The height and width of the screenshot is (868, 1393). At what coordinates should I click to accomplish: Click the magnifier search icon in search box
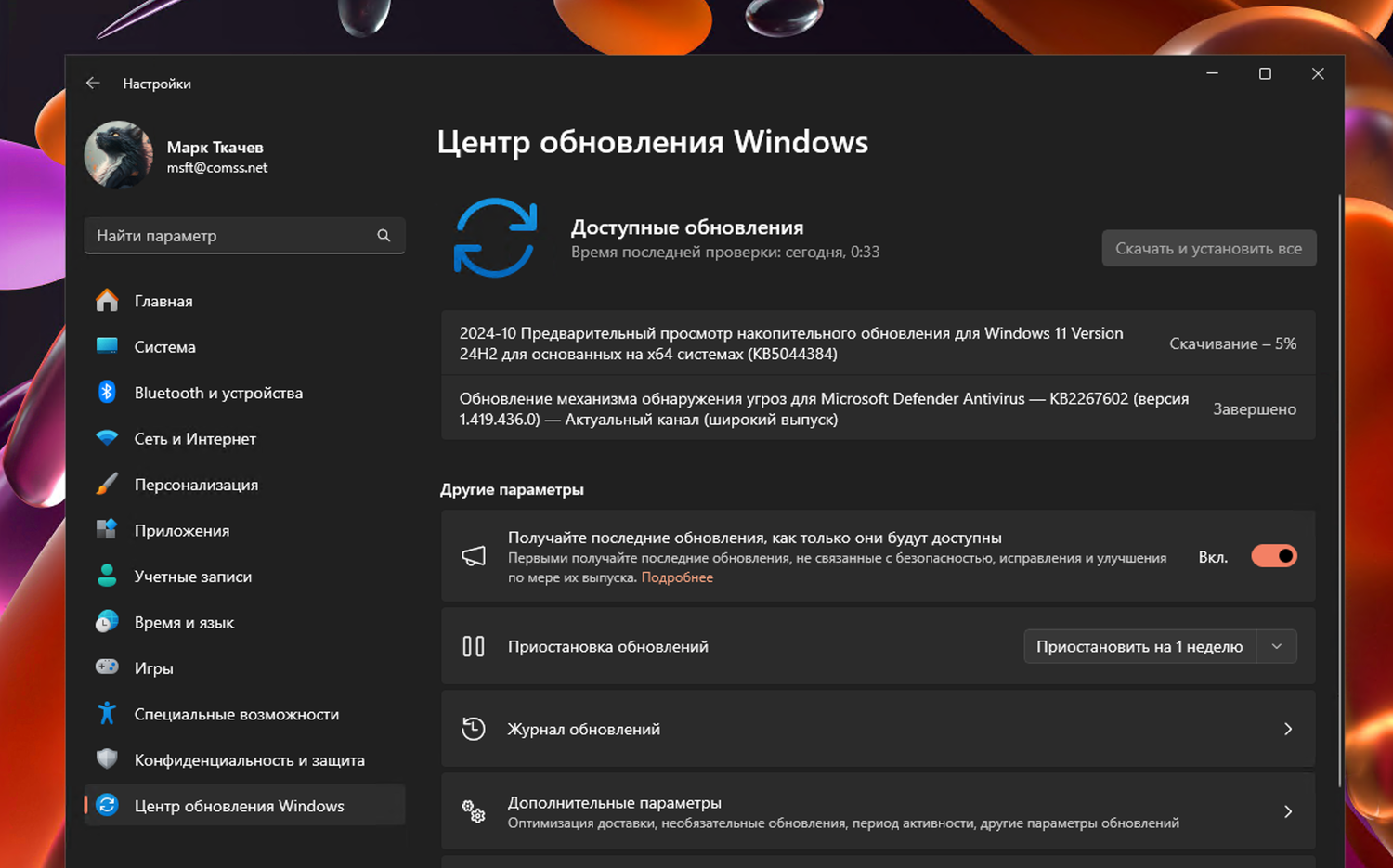pos(384,236)
